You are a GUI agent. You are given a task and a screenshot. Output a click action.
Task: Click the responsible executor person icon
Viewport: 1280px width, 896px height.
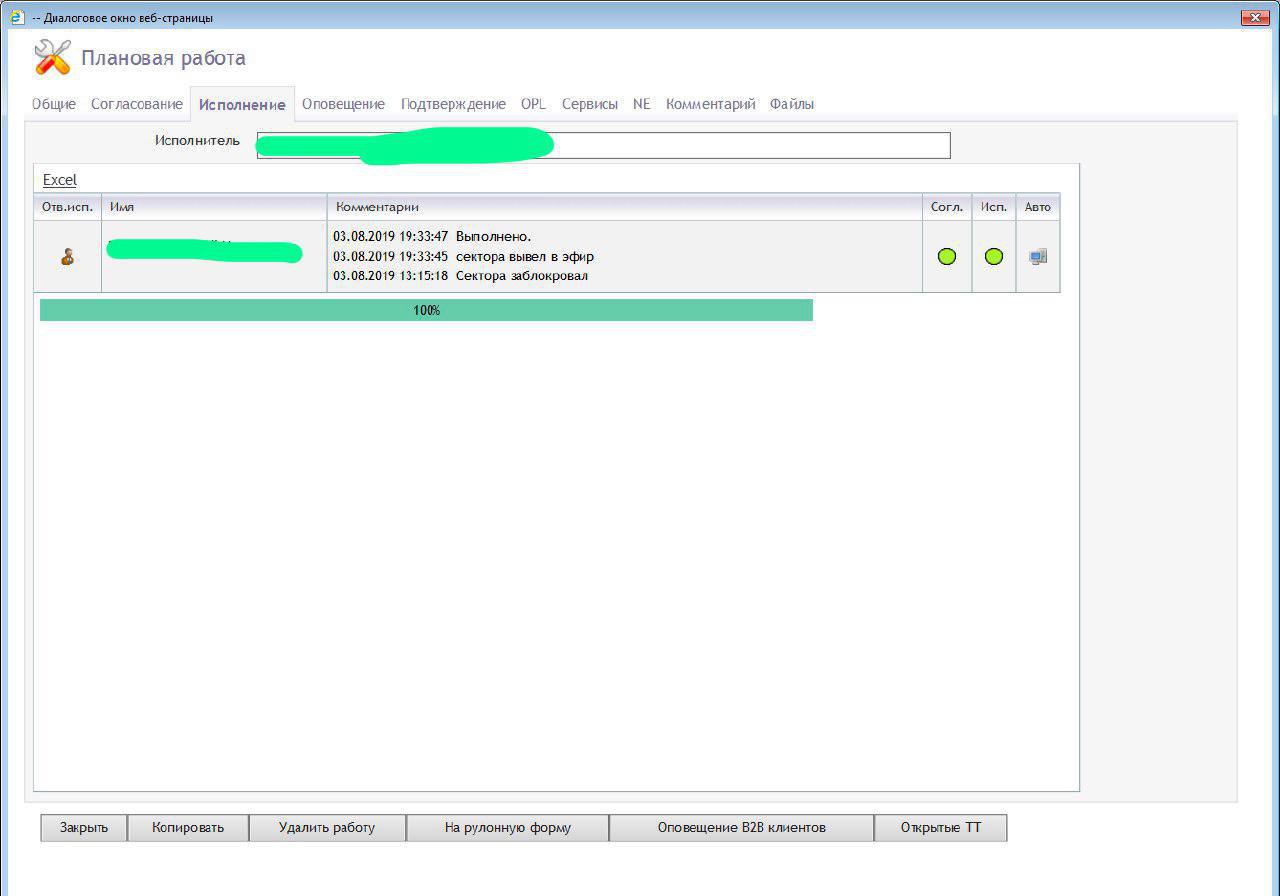68,257
